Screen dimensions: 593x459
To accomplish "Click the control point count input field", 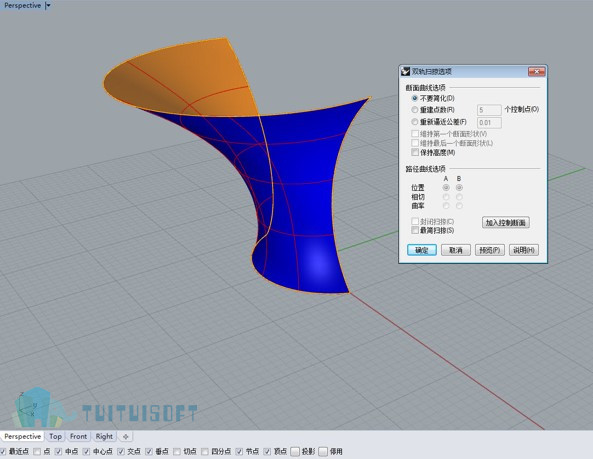I will pyautogui.click(x=489, y=110).
